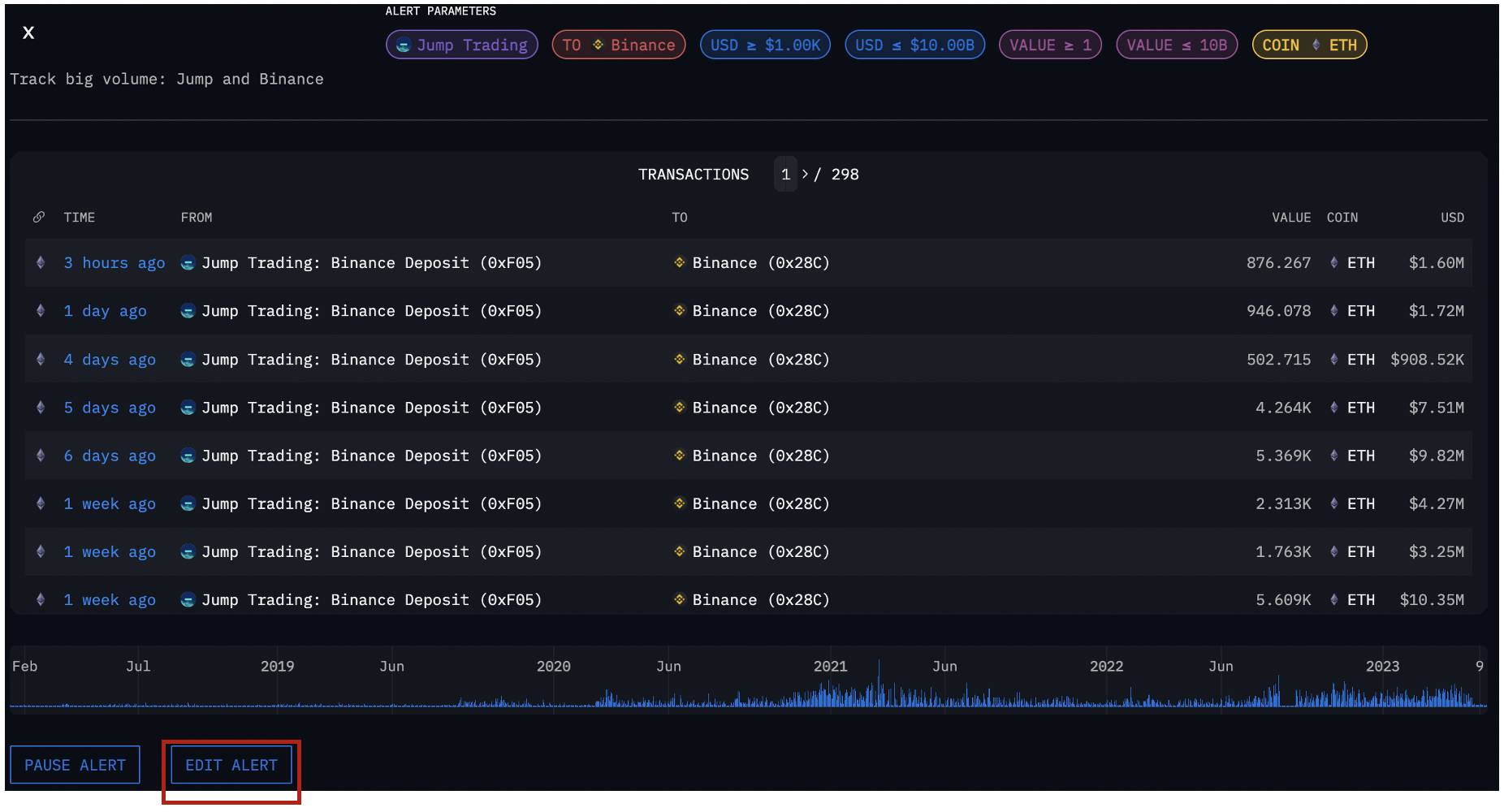Select the VALUE ≤ 10B filter pill
The width and height of the screenshot is (1504, 812).
coord(1177,45)
